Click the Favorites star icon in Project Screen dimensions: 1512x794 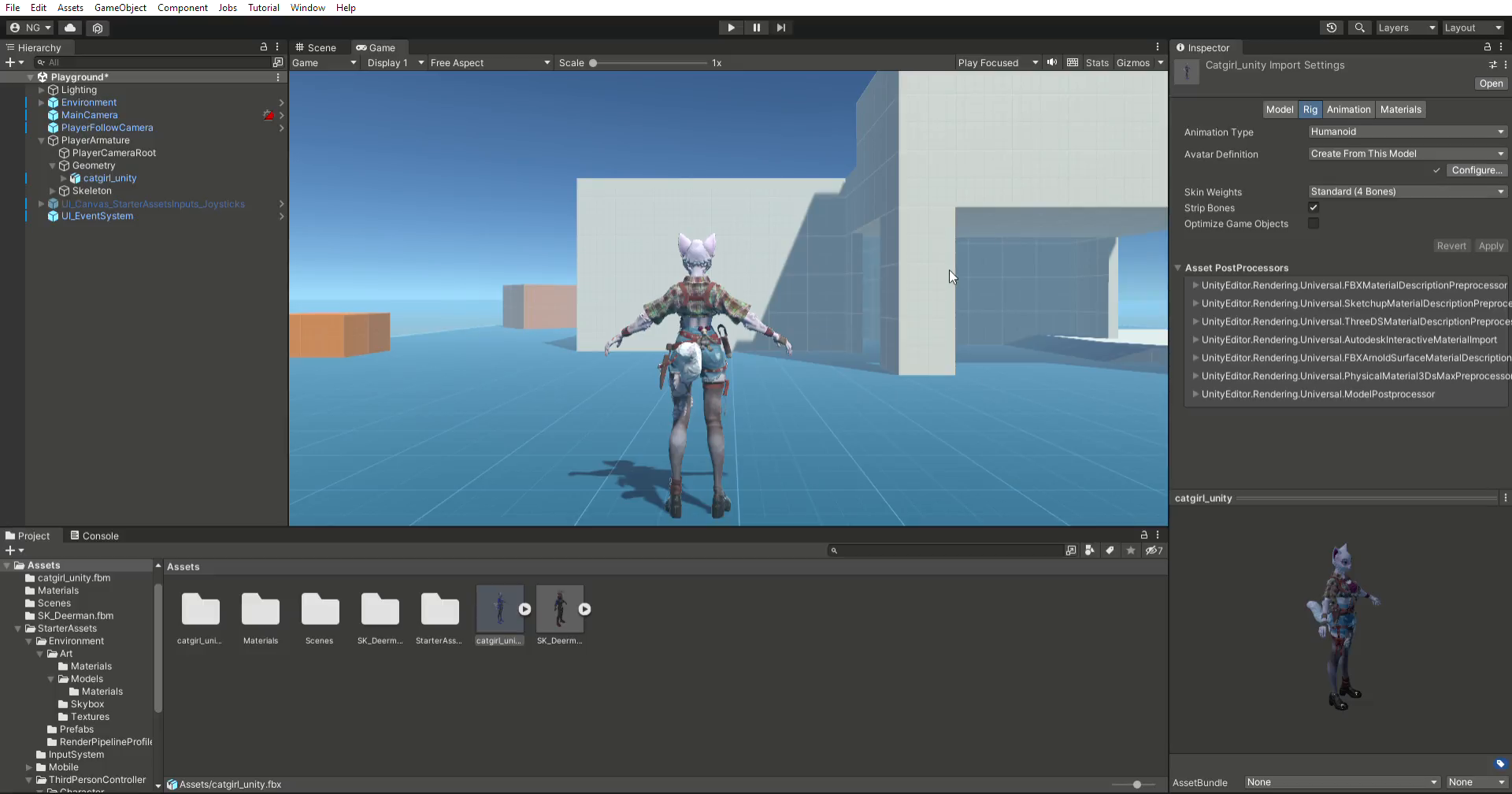click(x=1131, y=551)
